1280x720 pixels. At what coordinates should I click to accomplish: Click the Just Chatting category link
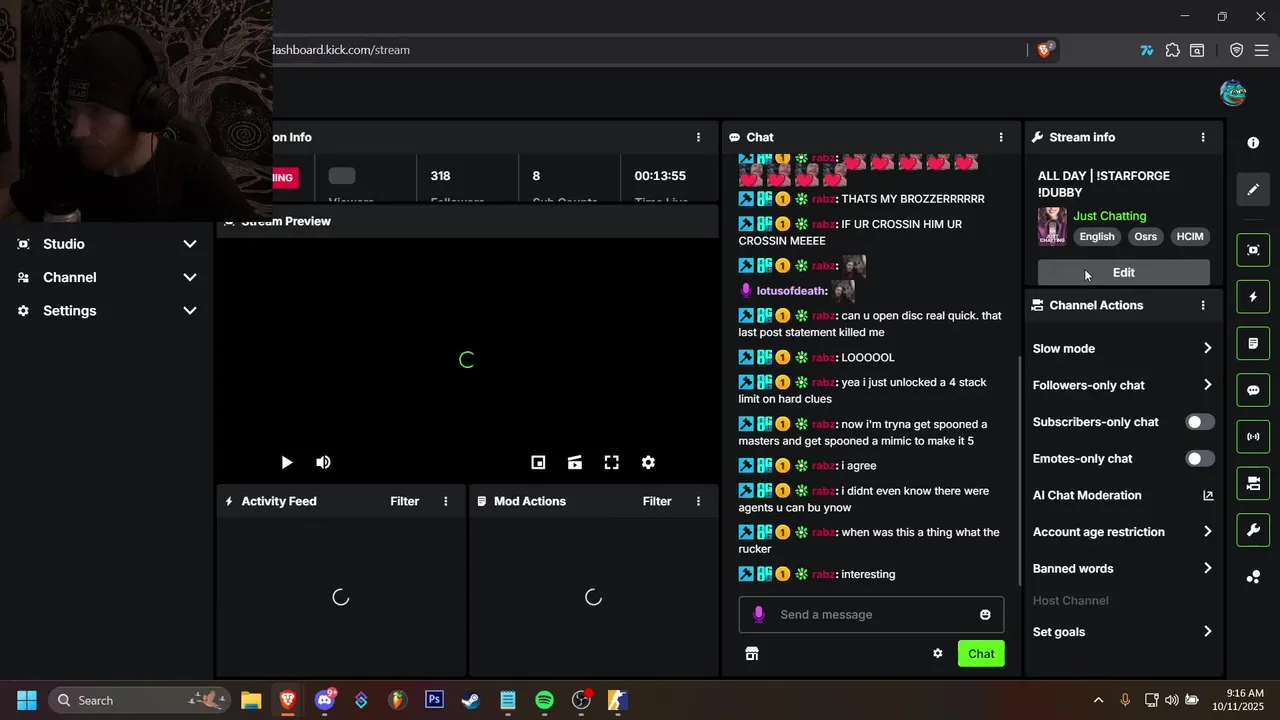1110,216
